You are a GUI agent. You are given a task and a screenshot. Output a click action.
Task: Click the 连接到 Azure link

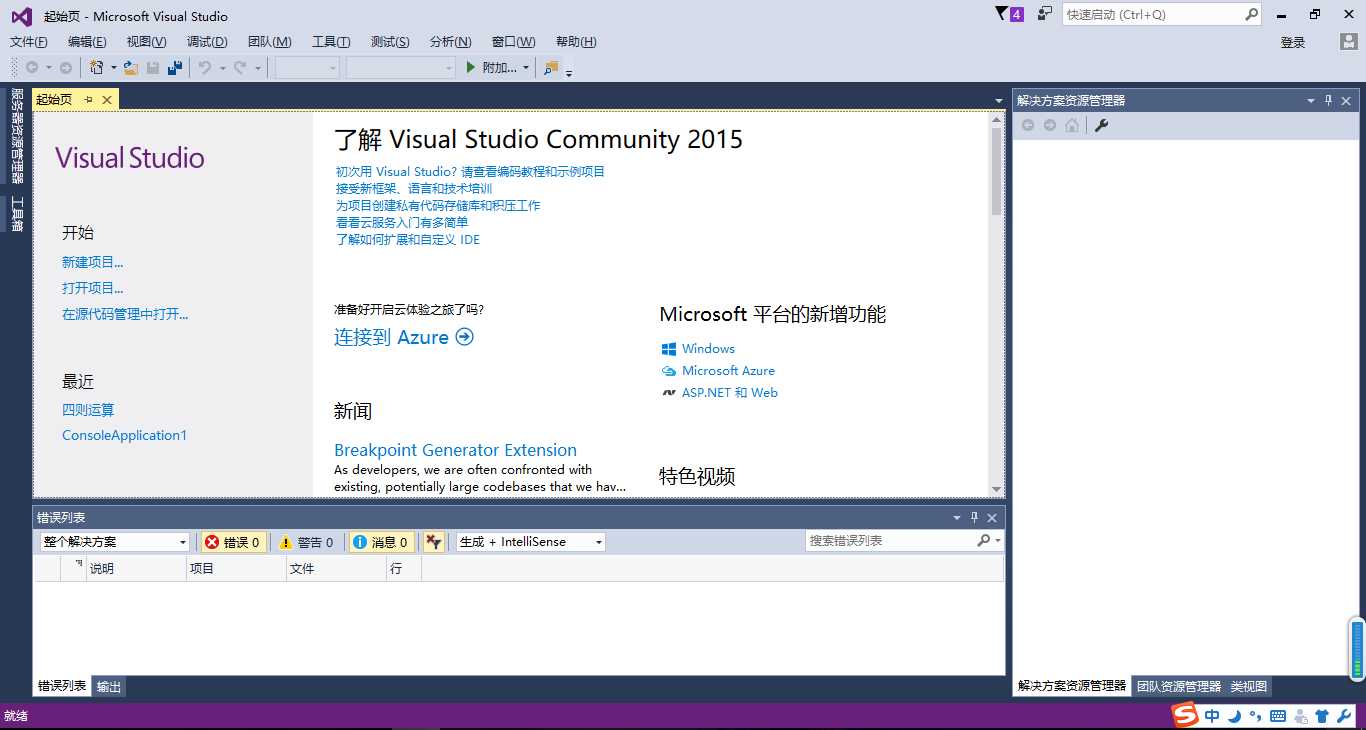[404, 337]
